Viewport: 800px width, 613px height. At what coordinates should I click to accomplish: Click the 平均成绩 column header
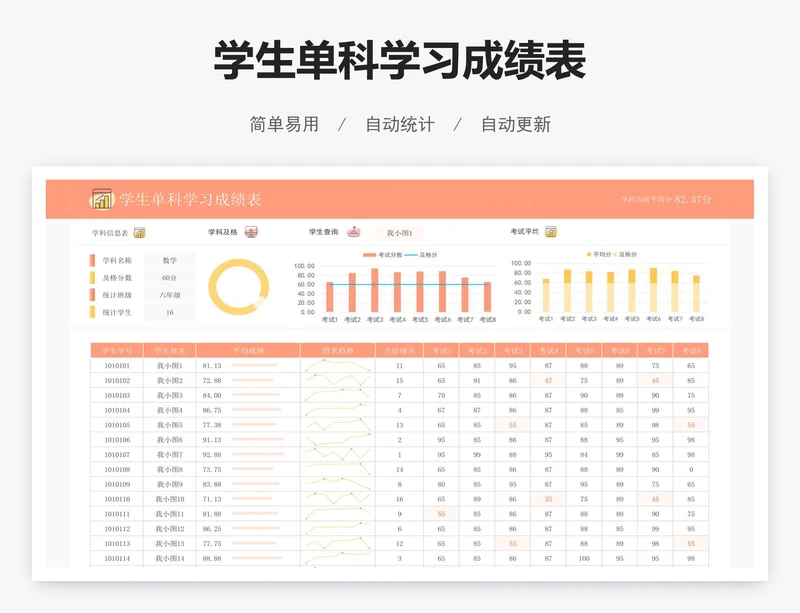248,350
